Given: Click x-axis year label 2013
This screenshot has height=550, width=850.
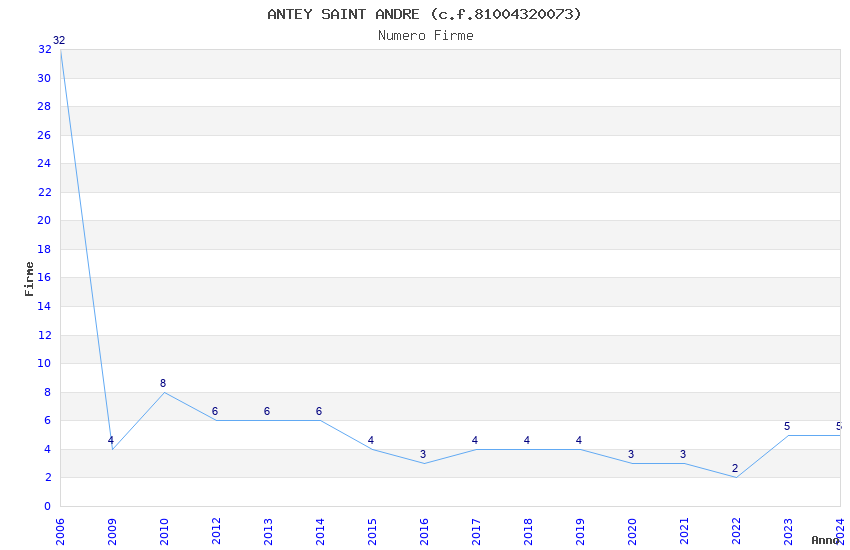Looking at the screenshot, I should 268,532.
